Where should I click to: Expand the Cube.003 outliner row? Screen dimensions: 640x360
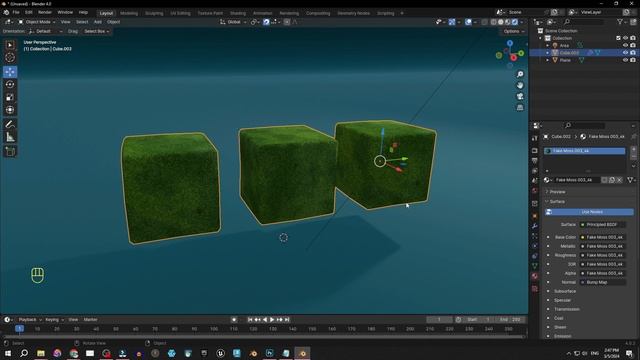[548, 53]
